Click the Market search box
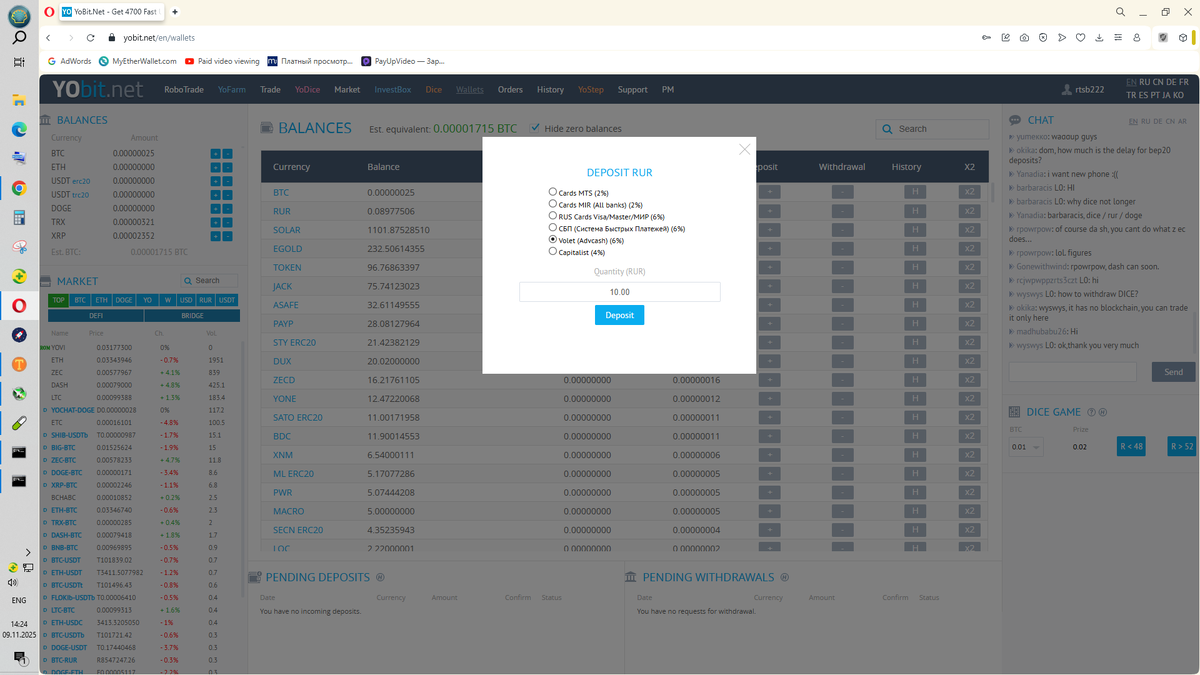 [x=210, y=281]
